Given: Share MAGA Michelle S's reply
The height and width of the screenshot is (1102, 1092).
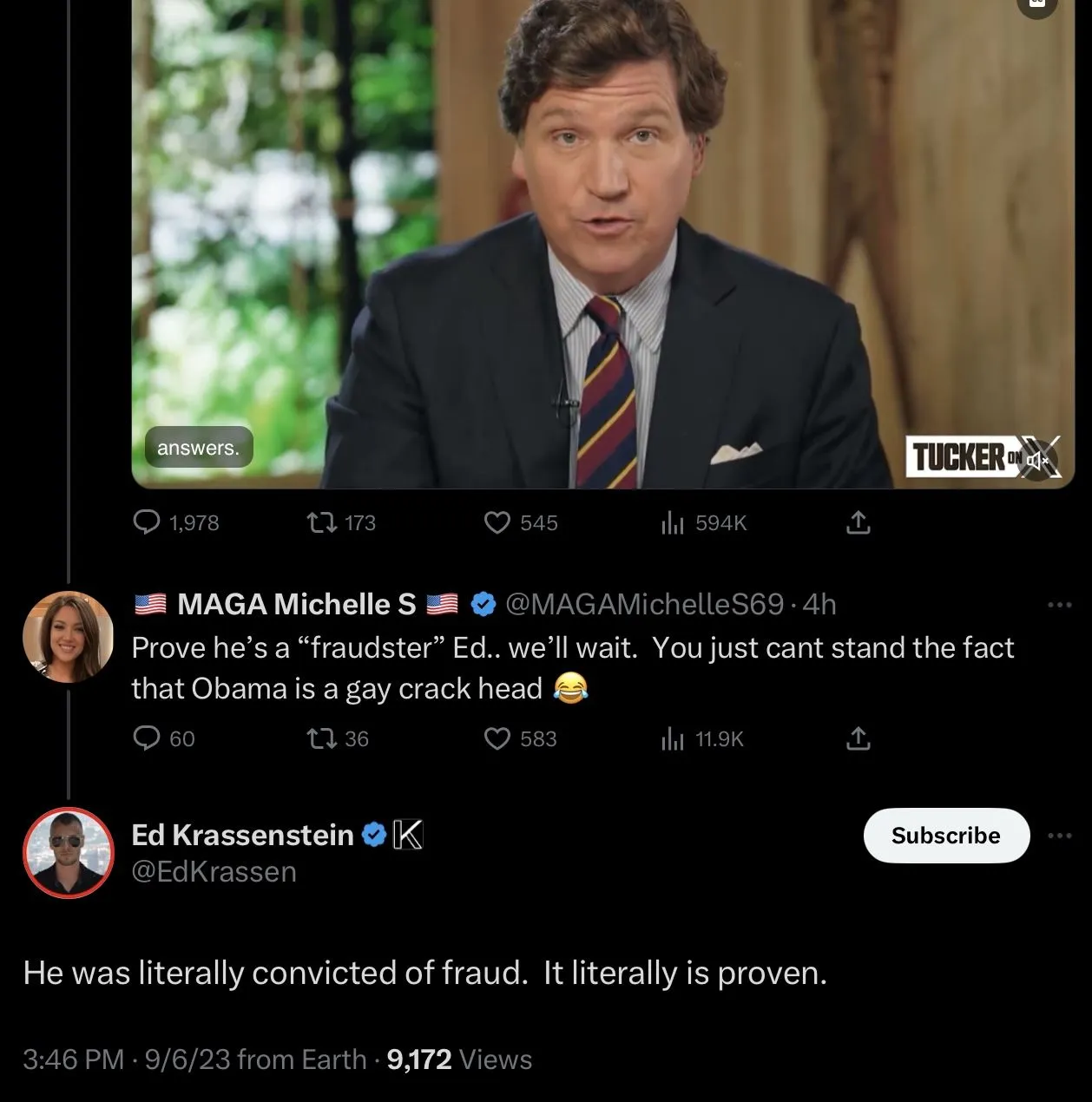Looking at the screenshot, I should pyautogui.click(x=858, y=738).
